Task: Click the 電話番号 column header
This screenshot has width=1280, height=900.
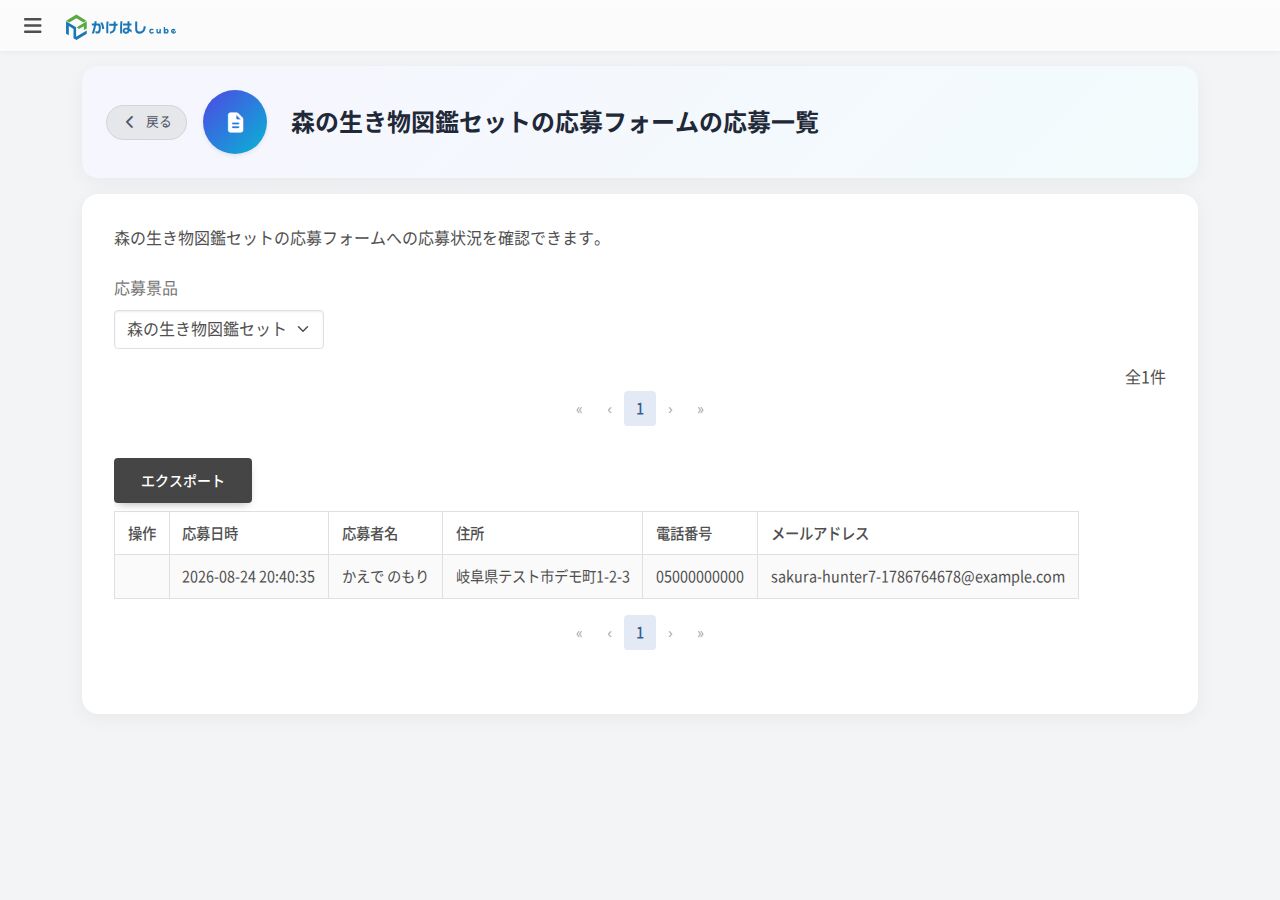Action: [700, 534]
